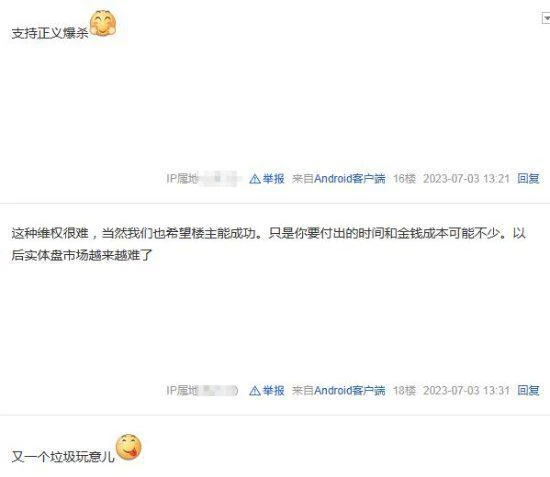Click the IP属地 label on the 16楼 post
The image size is (550, 477).
(x=183, y=179)
